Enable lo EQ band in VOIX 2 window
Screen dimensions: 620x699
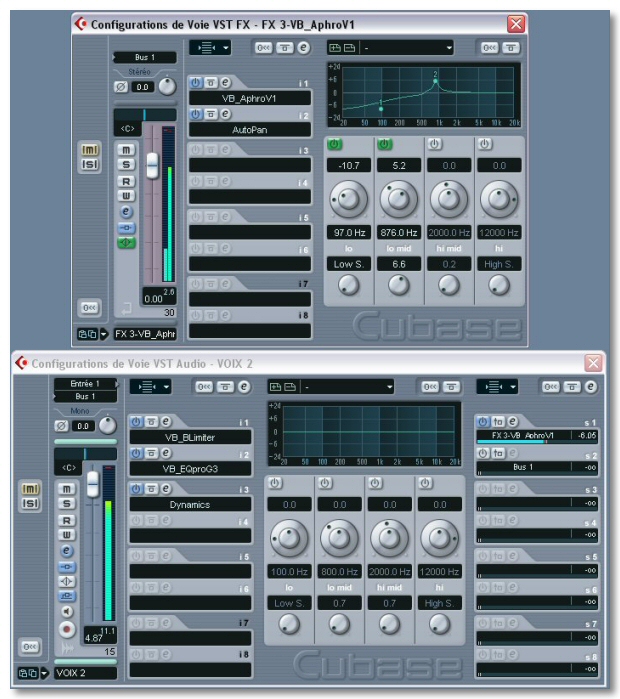pos(275,483)
